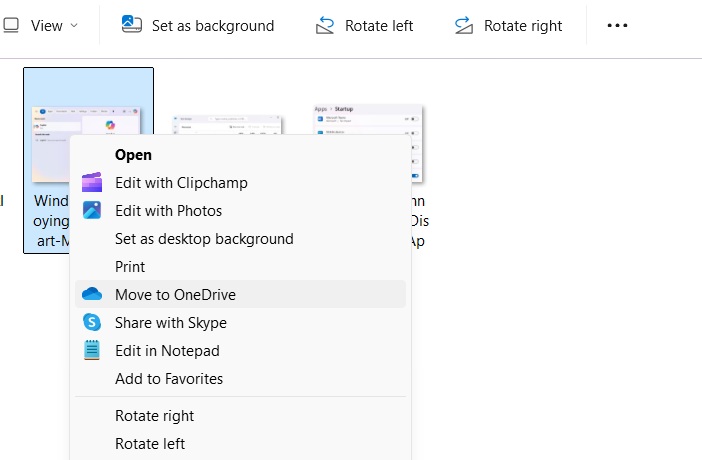Click the Photos app icon

(x=92, y=210)
